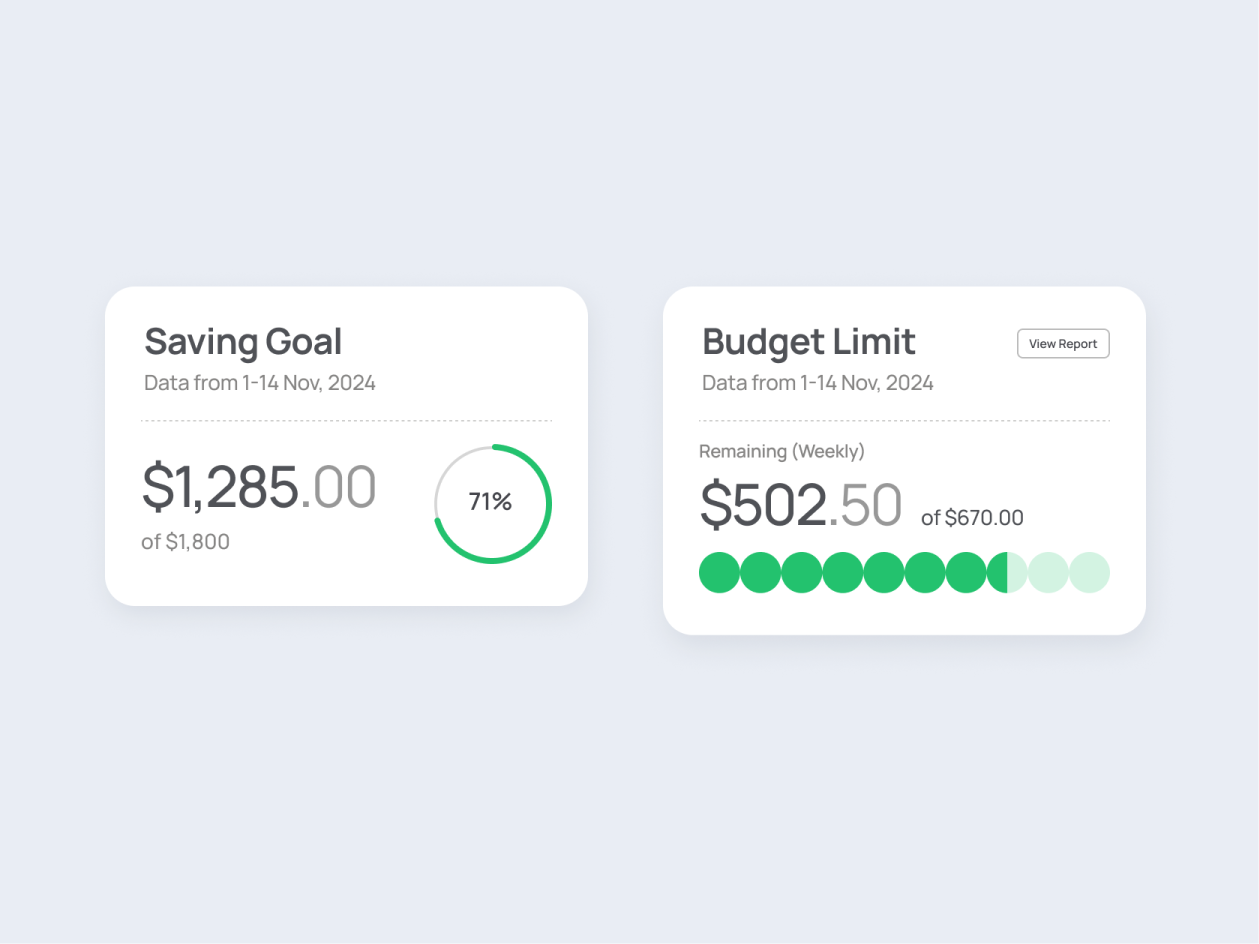Toggle the fourth green budget indicator dot
This screenshot has width=1259, height=944.
click(842, 572)
